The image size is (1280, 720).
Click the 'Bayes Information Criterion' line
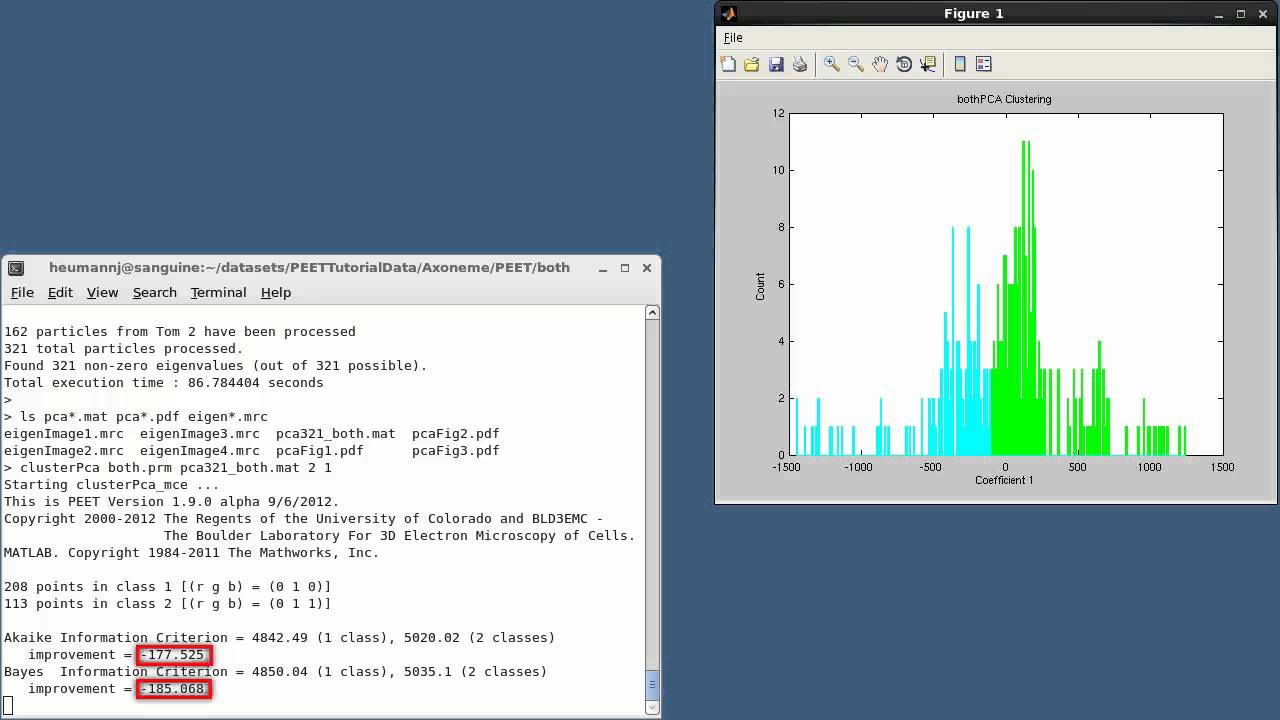[275, 672]
